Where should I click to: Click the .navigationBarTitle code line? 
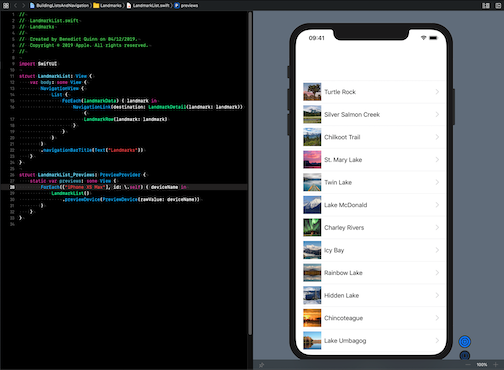point(92,150)
